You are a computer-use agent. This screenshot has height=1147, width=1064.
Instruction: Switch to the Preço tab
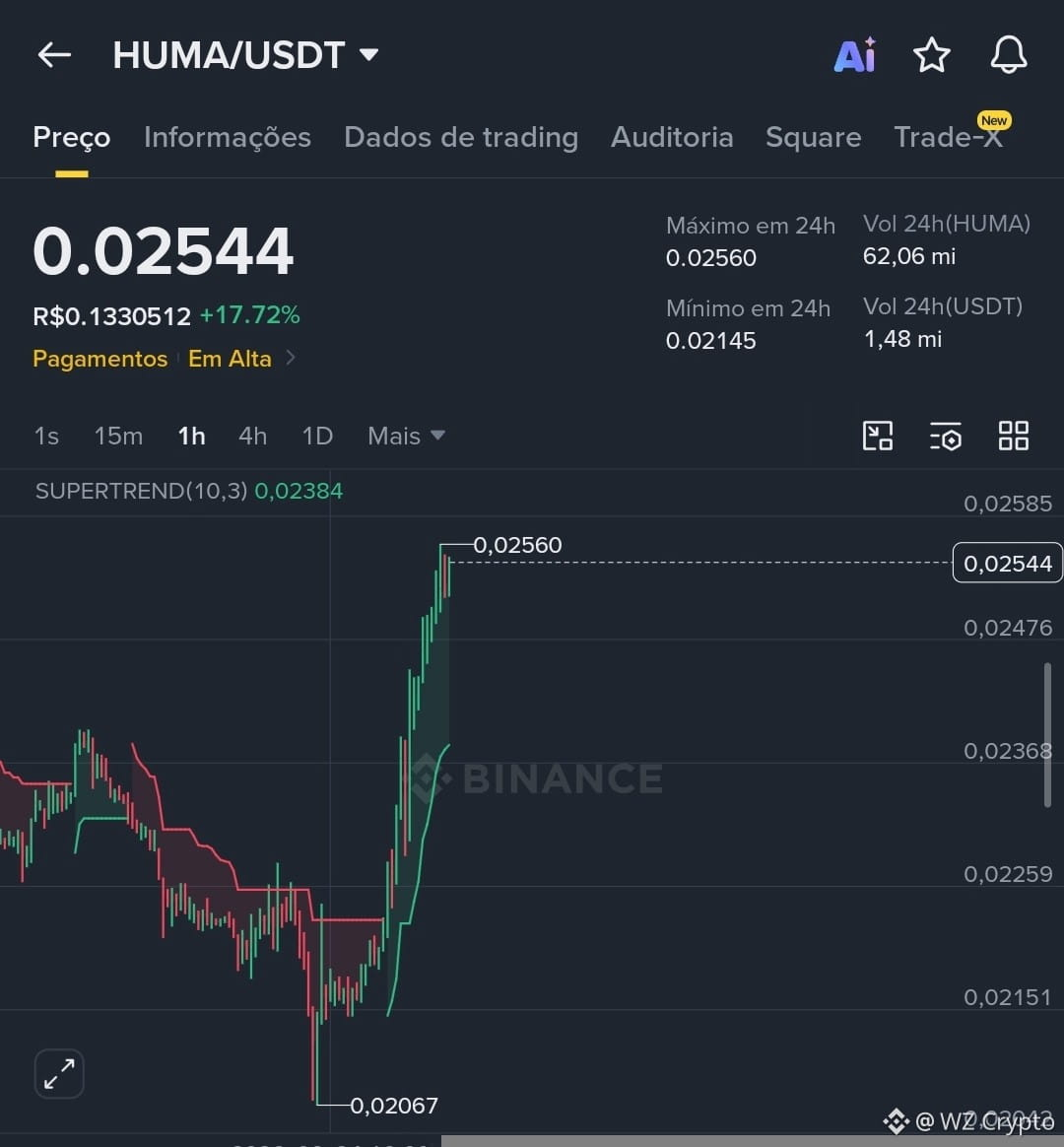point(72,138)
